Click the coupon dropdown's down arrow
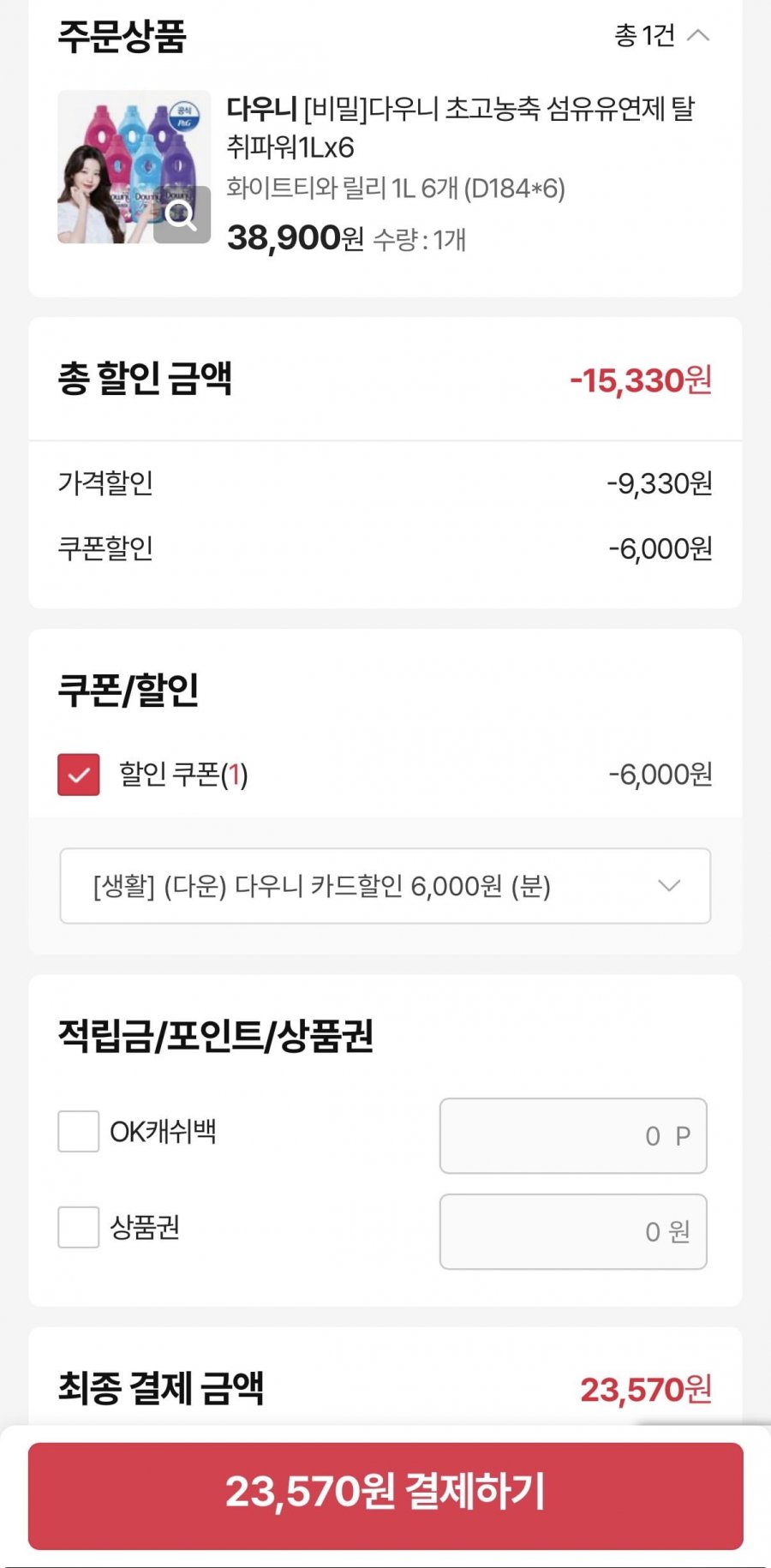 tap(669, 886)
